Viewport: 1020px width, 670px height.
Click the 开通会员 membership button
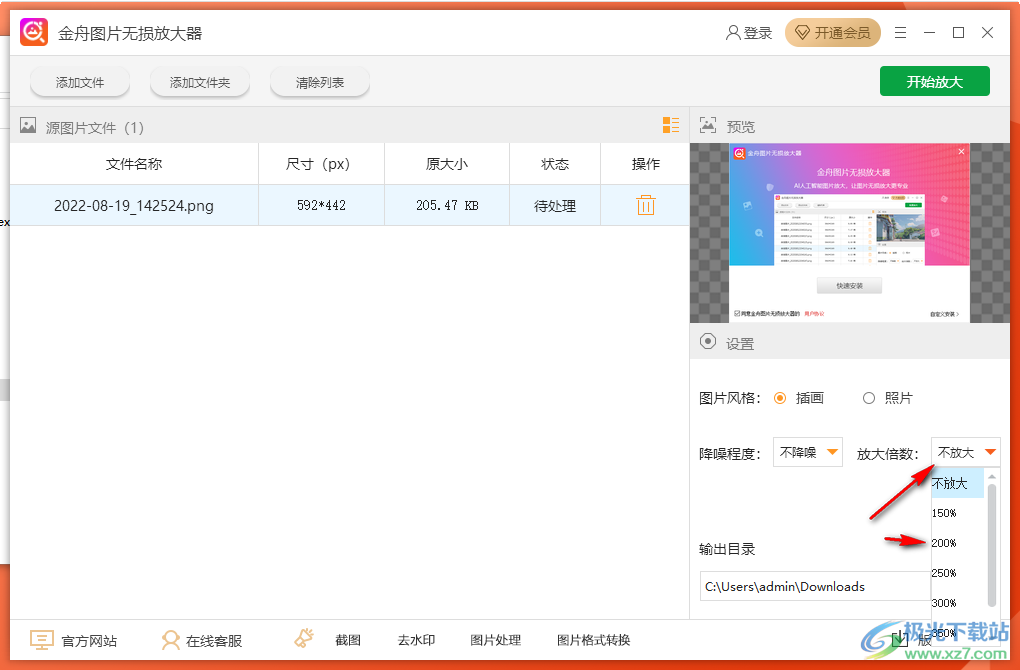(x=833, y=33)
